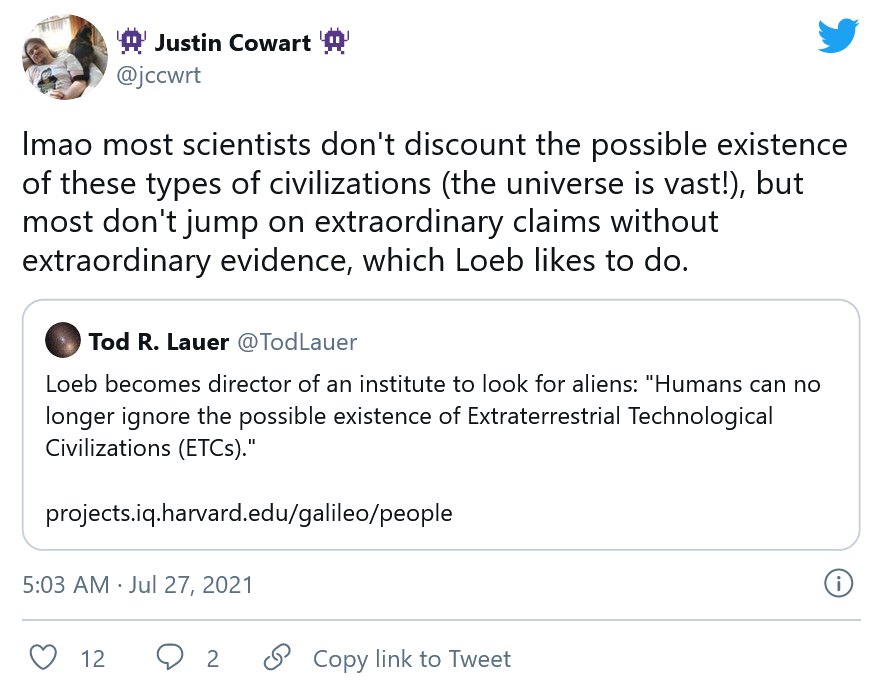This screenshot has height=686, width=881.
Task: Open the Justin Cowart display name
Action: (232, 42)
